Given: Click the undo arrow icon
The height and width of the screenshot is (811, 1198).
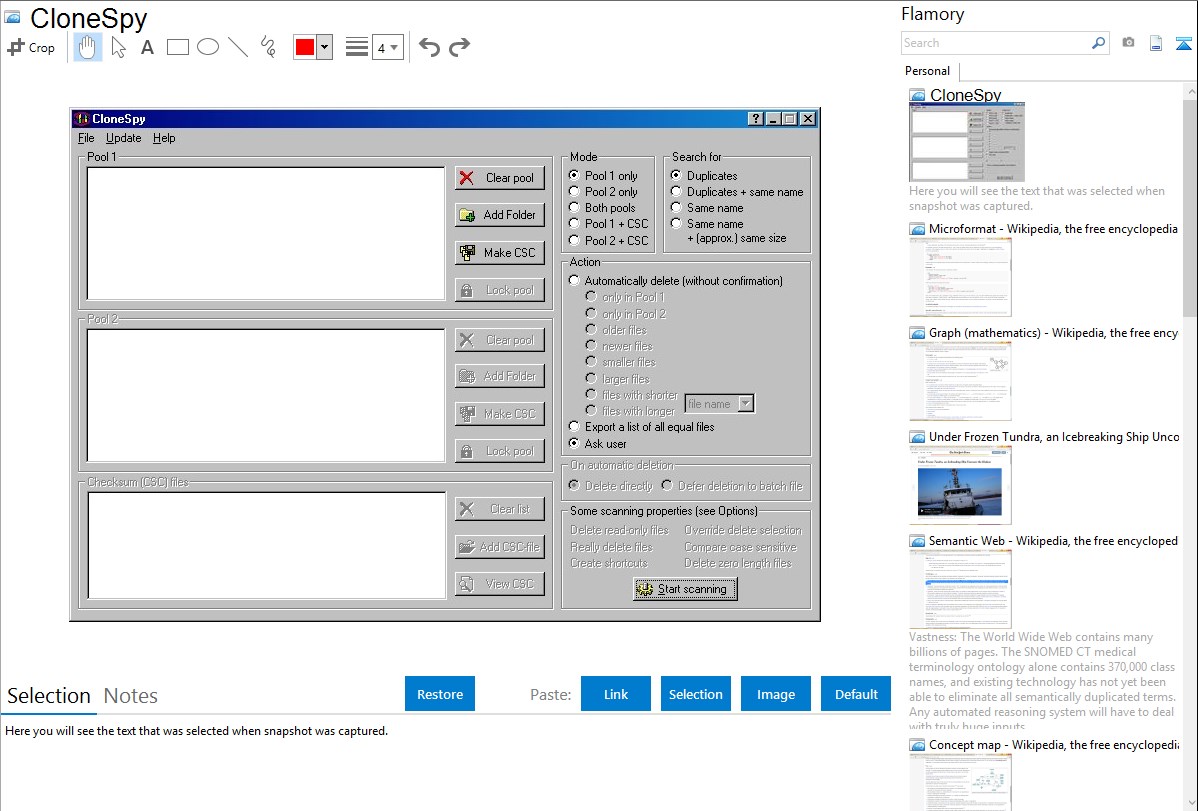Looking at the screenshot, I should pos(429,47).
